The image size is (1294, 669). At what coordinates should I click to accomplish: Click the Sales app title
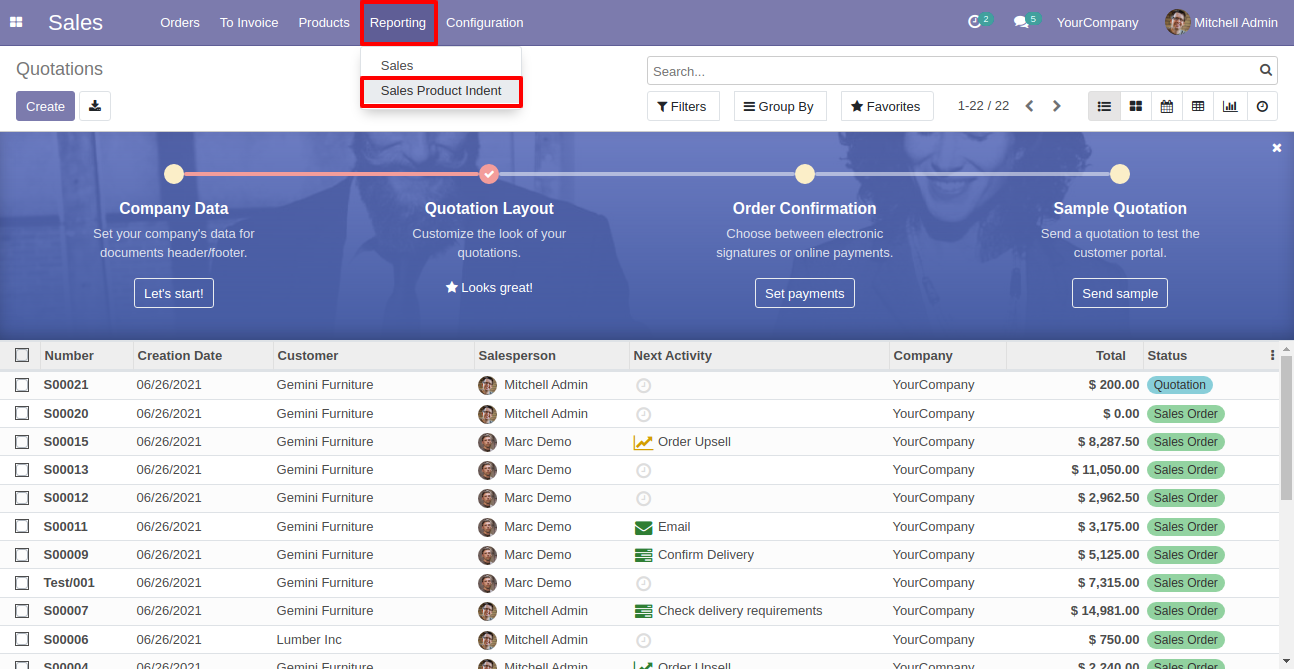pos(75,22)
